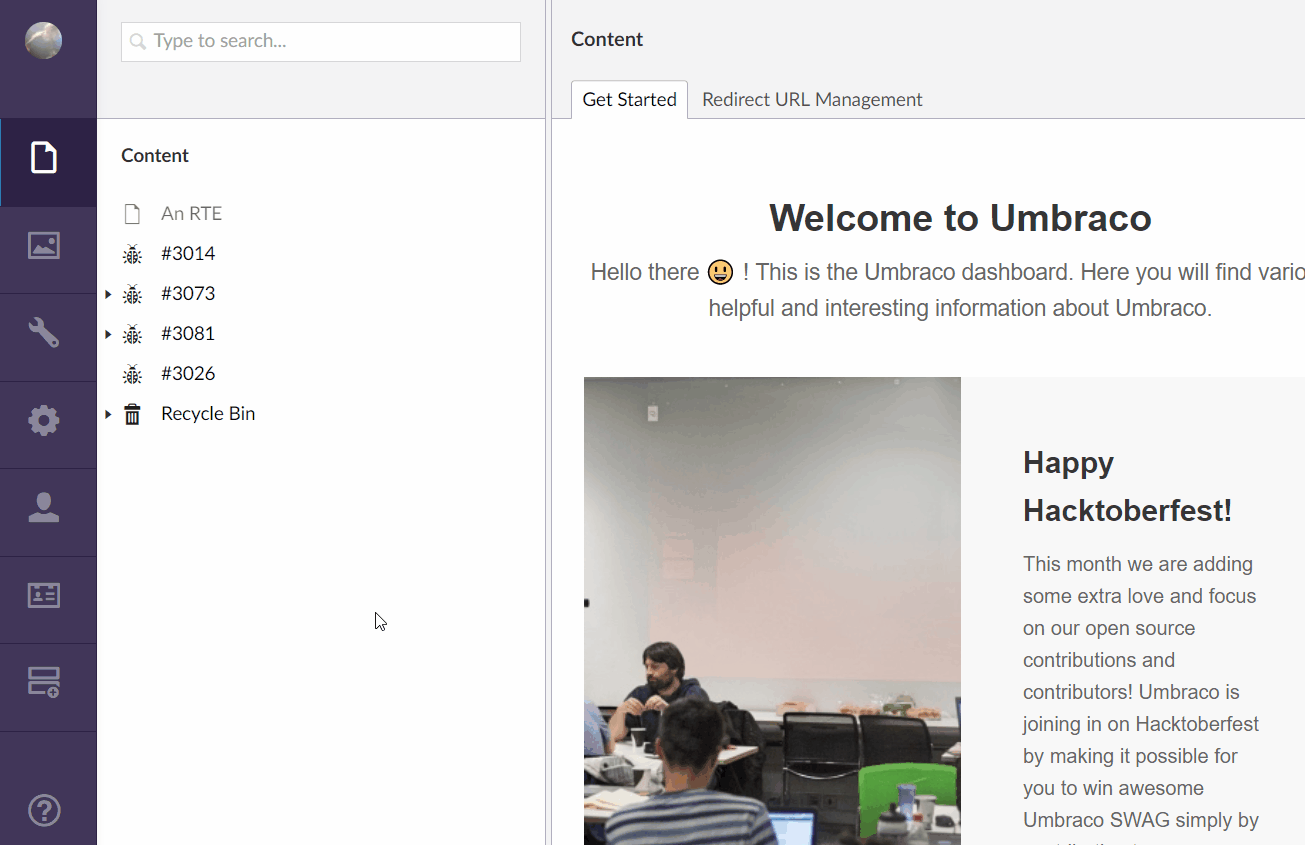
Task: Open the #3026 content item
Action: (x=188, y=373)
